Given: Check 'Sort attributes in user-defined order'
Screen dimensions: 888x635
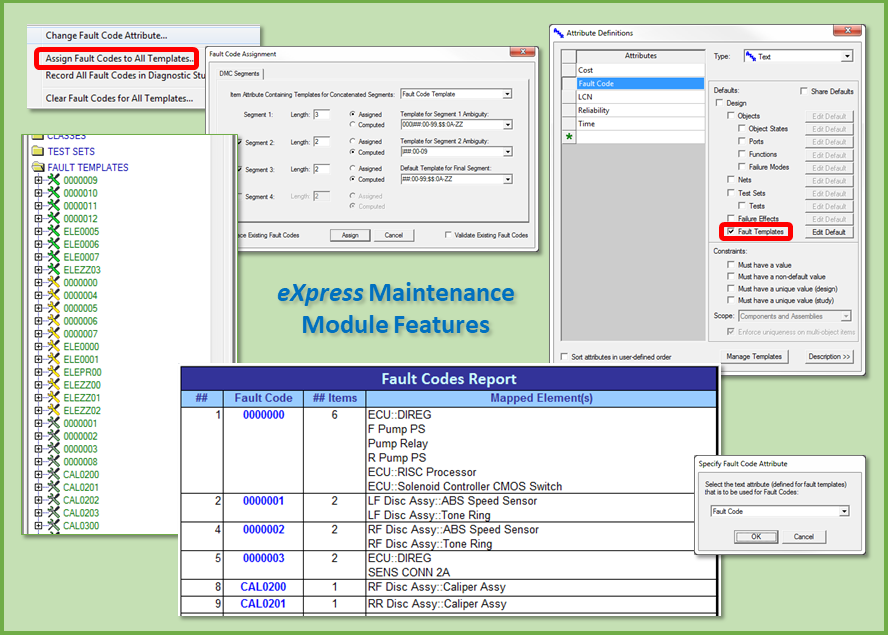Looking at the screenshot, I should (x=564, y=357).
